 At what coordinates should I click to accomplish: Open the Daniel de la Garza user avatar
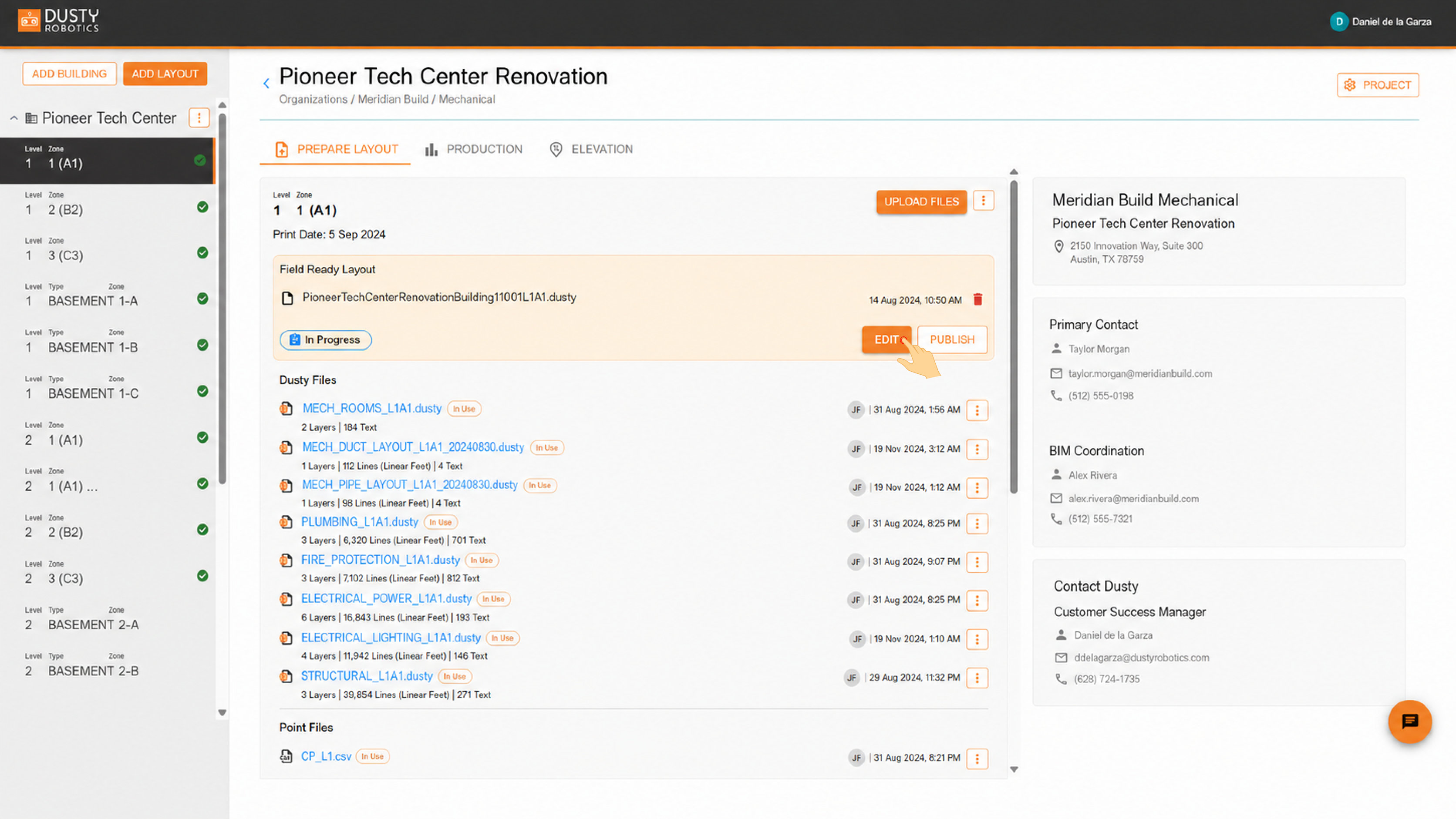(1339, 21)
